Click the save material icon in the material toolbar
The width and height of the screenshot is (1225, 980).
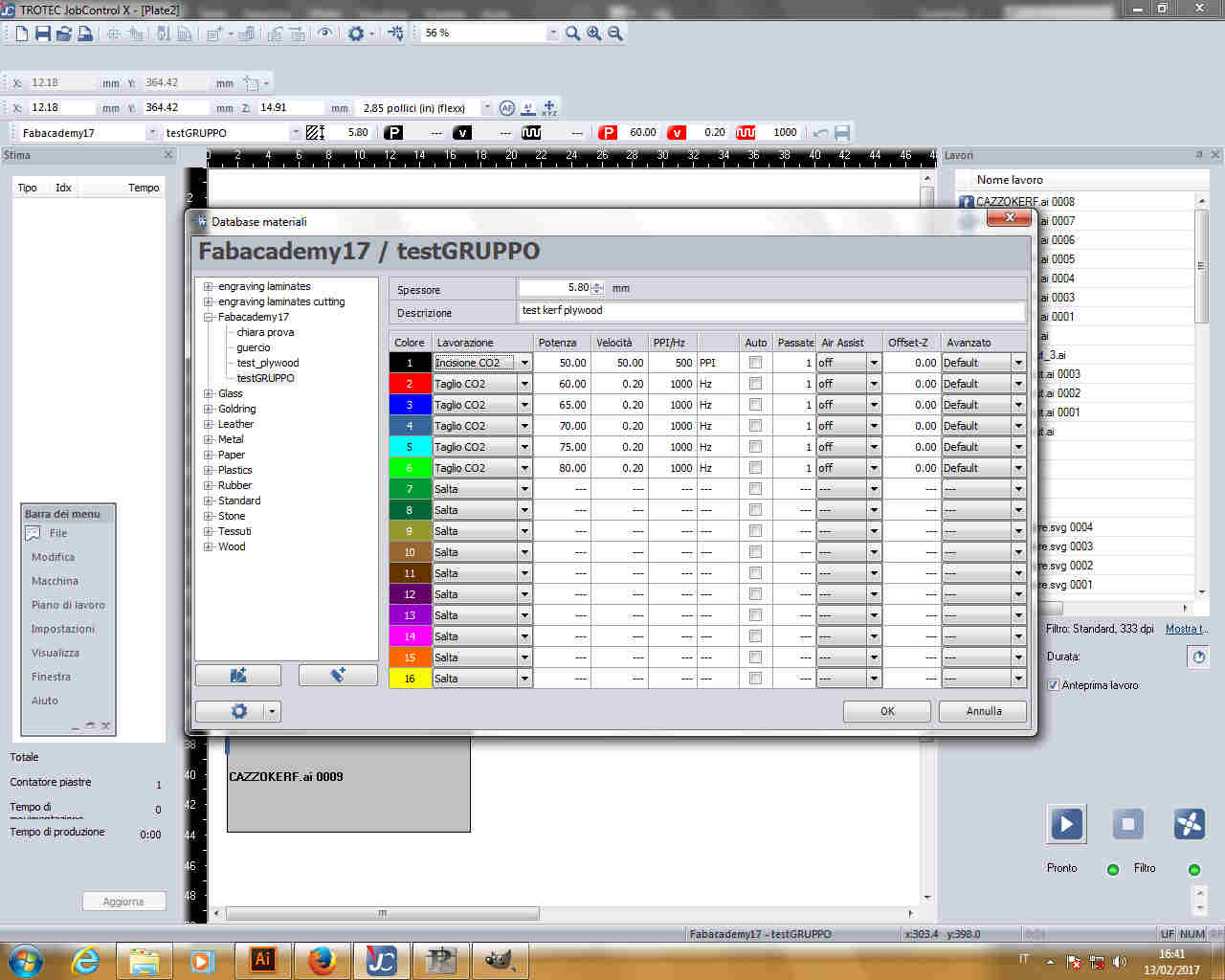click(842, 133)
